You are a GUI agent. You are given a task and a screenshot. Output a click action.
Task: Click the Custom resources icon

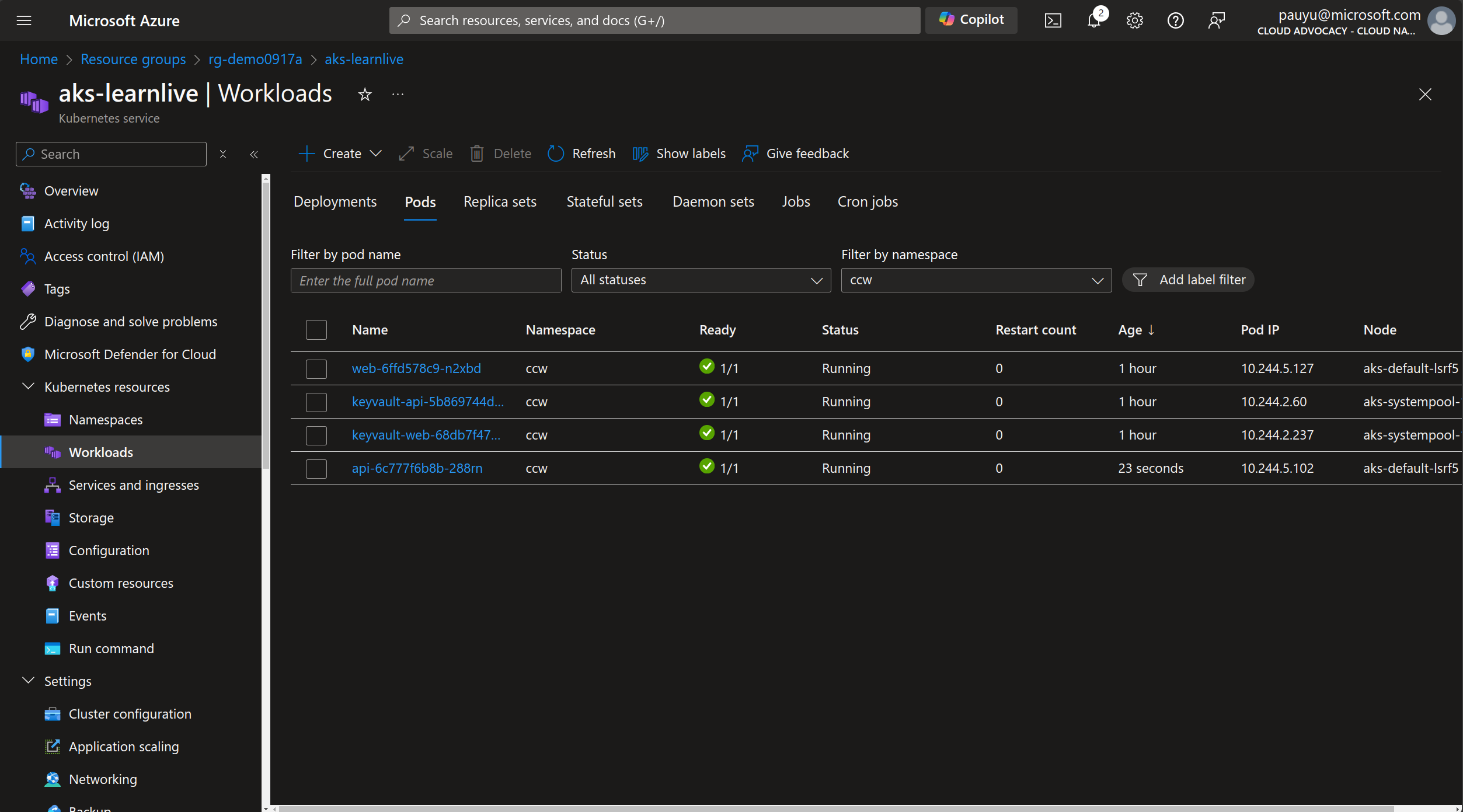coord(53,583)
